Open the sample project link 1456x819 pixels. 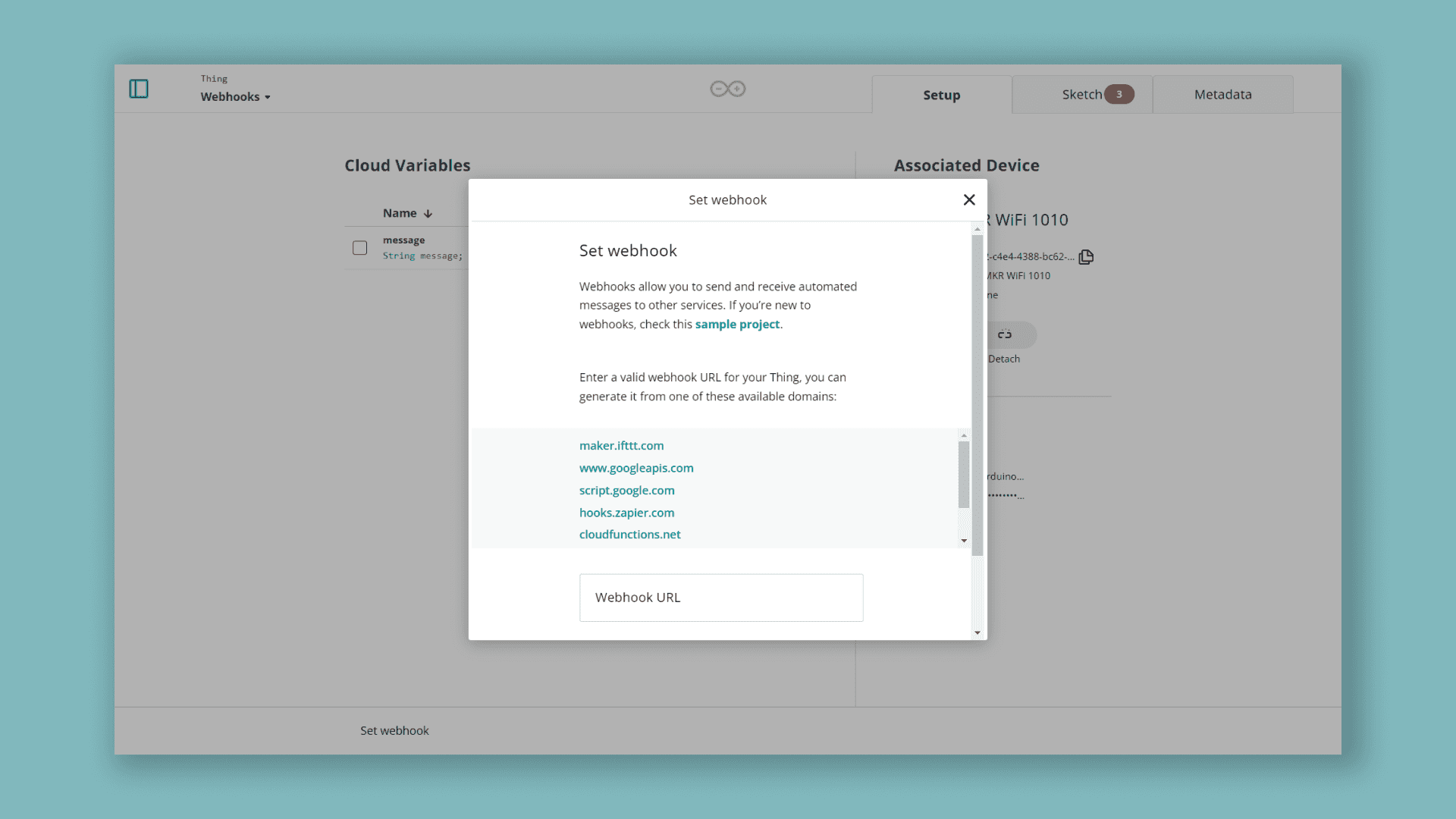point(737,325)
